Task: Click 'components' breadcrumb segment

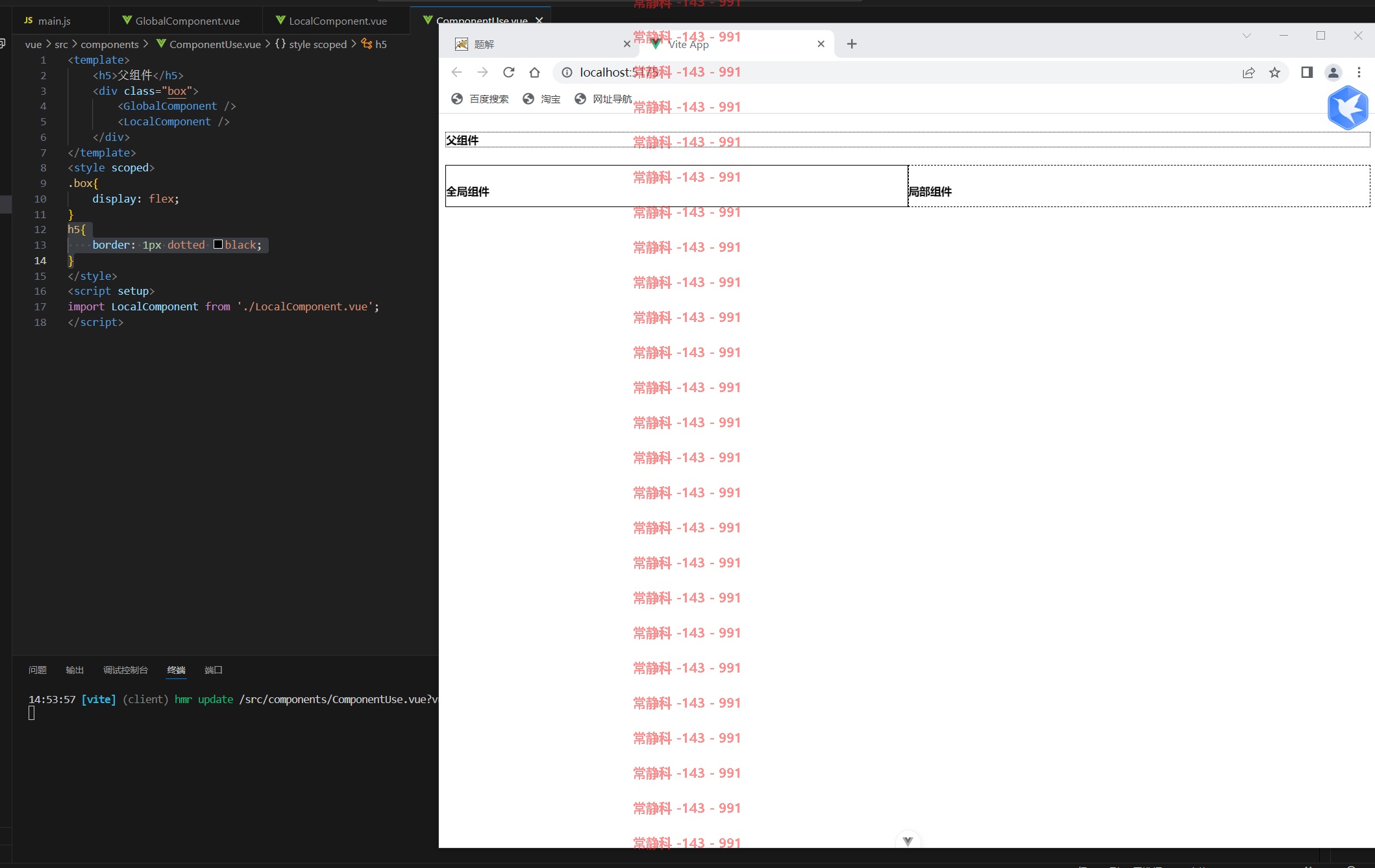Action: (110, 44)
